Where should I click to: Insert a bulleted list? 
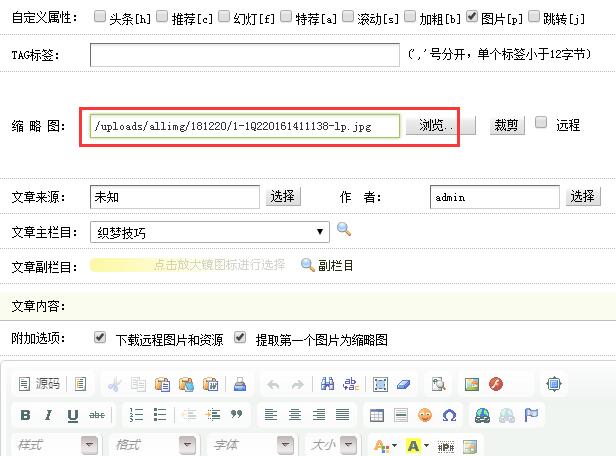160,415
